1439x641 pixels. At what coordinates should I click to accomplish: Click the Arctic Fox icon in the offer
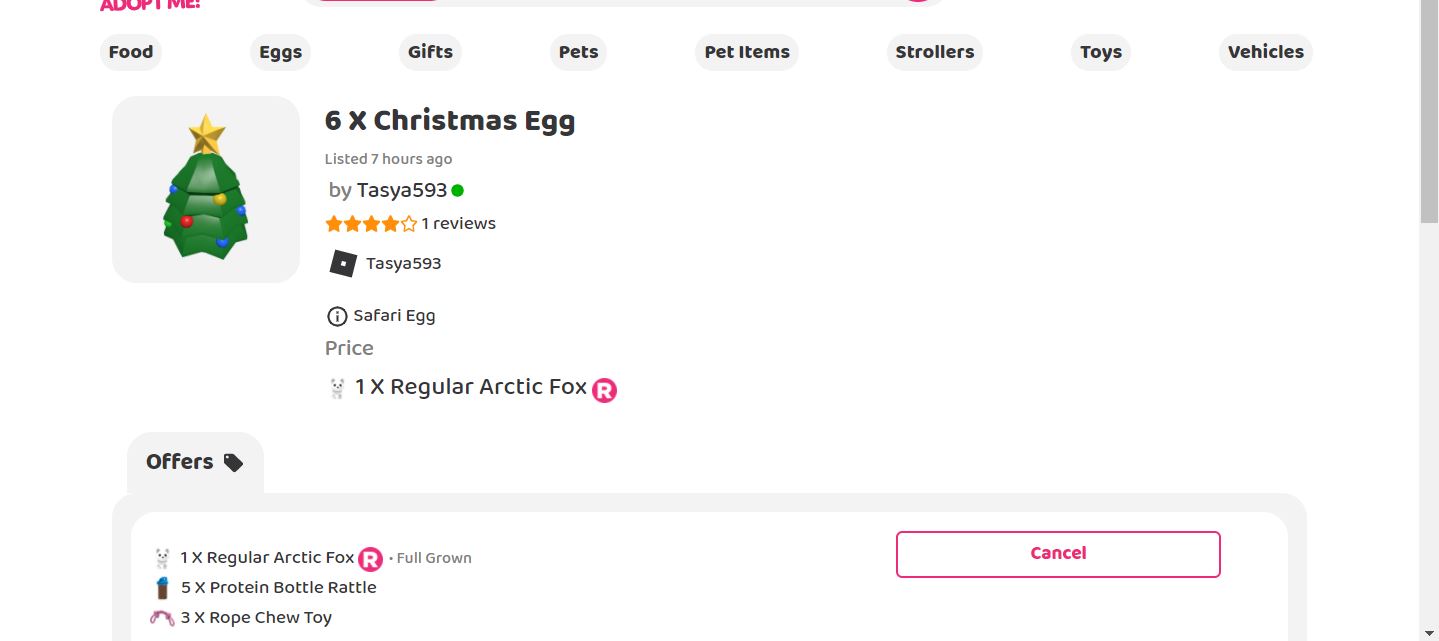pos(162,558)
